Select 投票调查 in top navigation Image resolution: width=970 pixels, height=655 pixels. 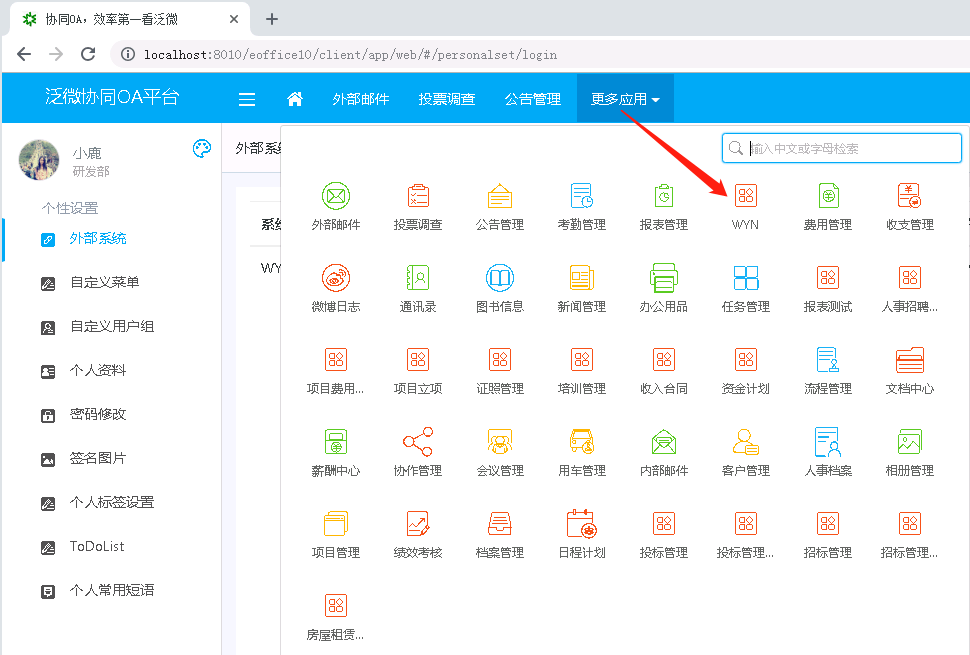(446, 99)
